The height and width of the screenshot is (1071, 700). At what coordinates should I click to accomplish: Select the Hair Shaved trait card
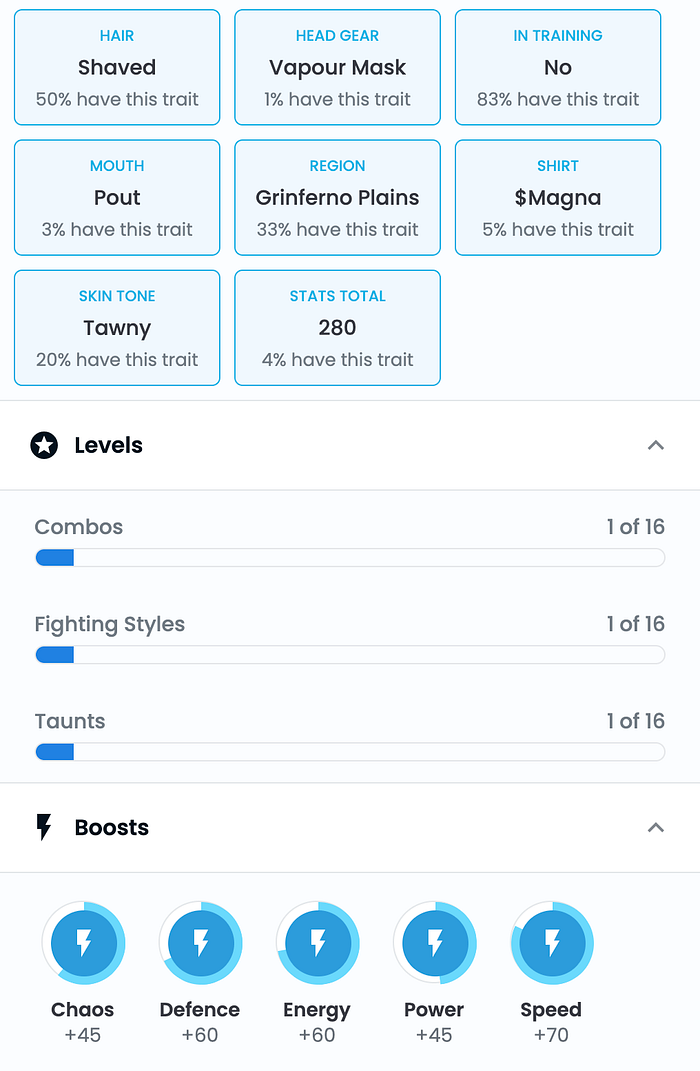tap(117, 68)
